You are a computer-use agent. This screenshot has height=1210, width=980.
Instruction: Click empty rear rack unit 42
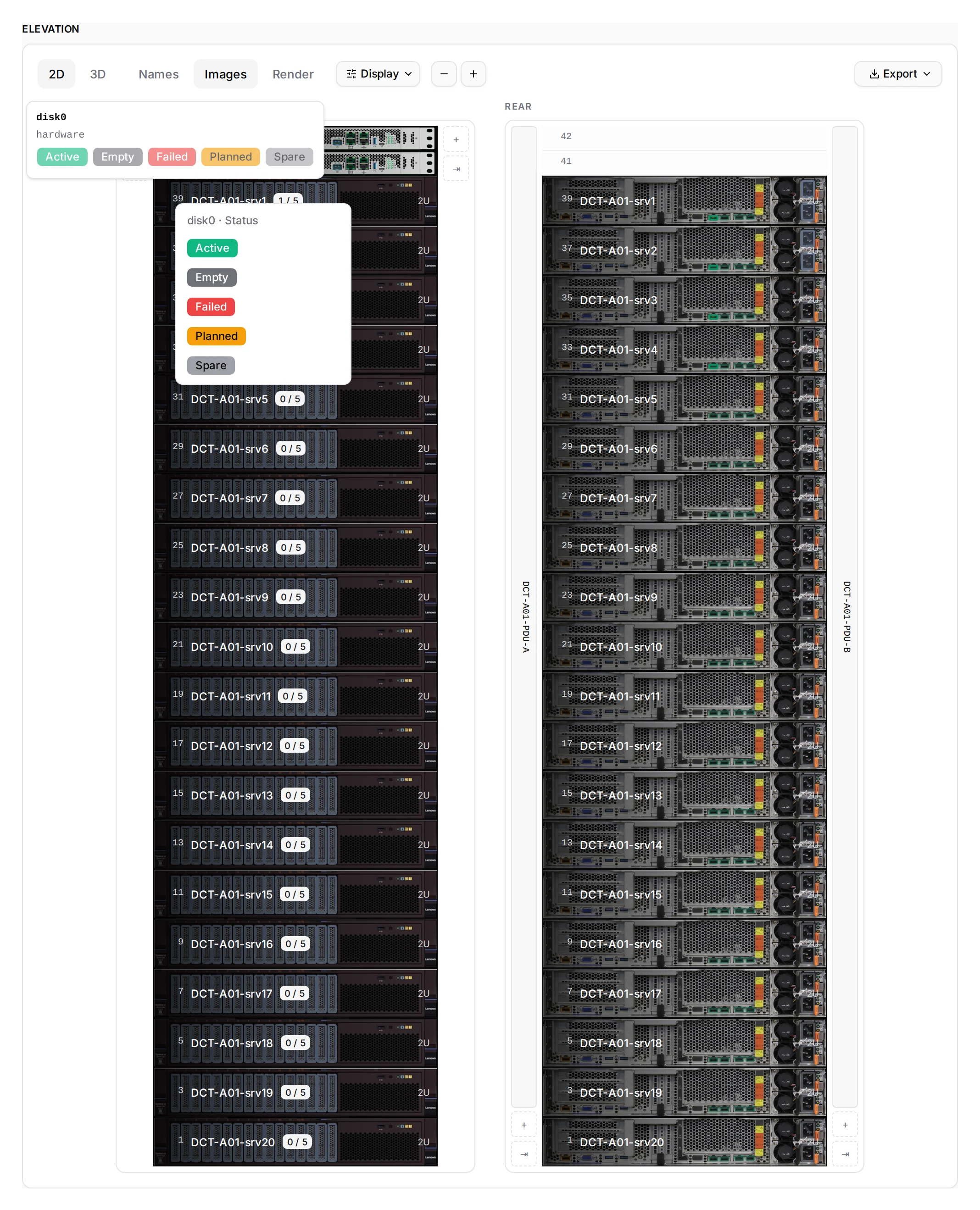coord(684,138)
